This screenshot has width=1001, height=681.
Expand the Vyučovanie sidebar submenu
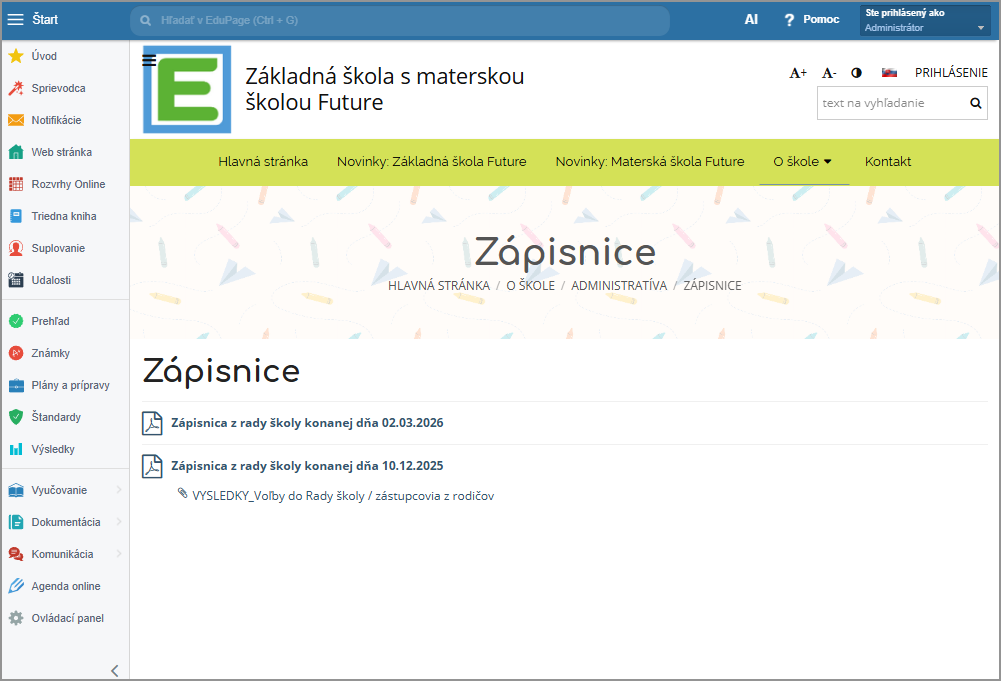click(119, 490)
